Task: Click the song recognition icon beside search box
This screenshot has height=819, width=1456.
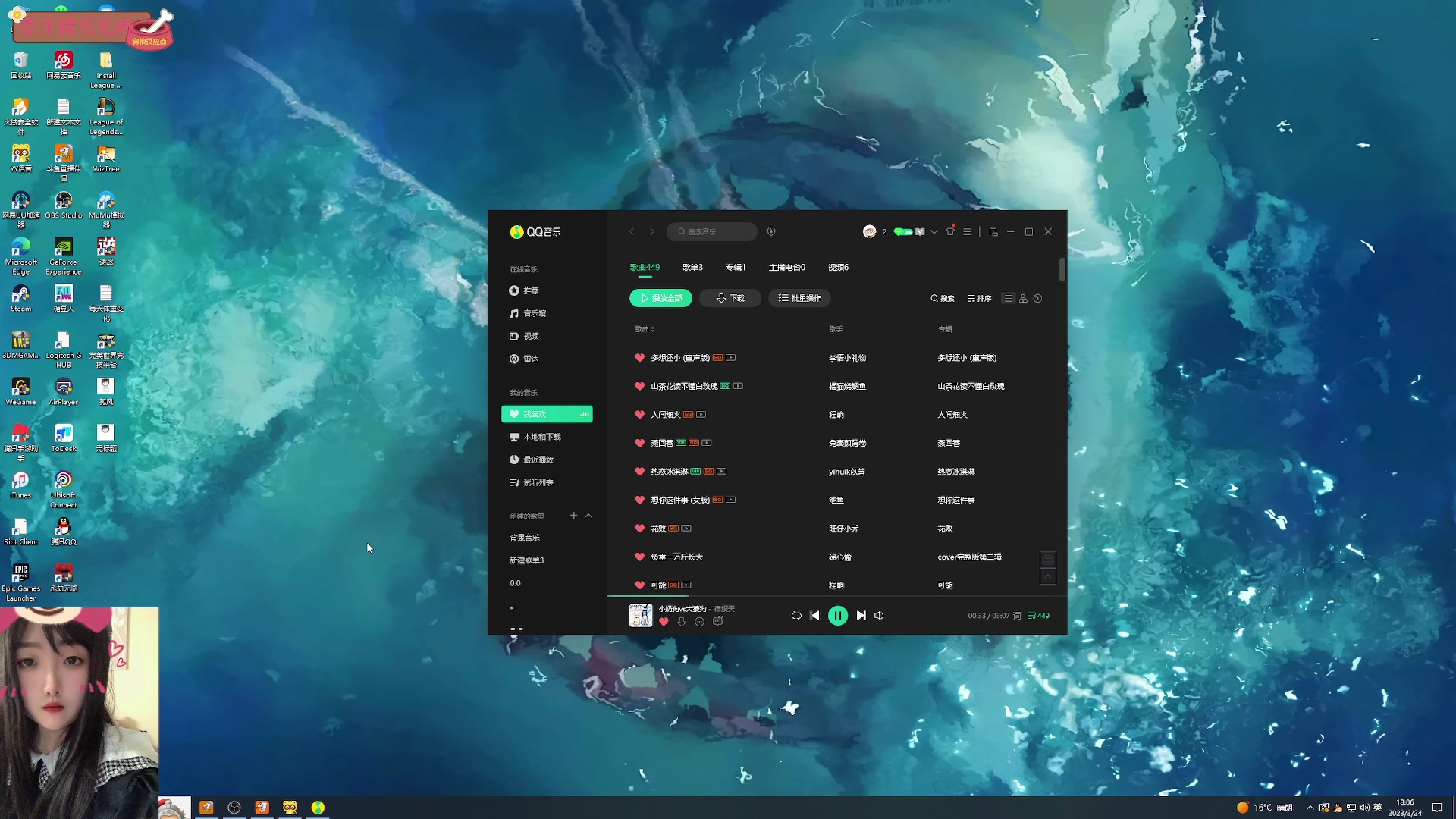Action: coord(771,232)
